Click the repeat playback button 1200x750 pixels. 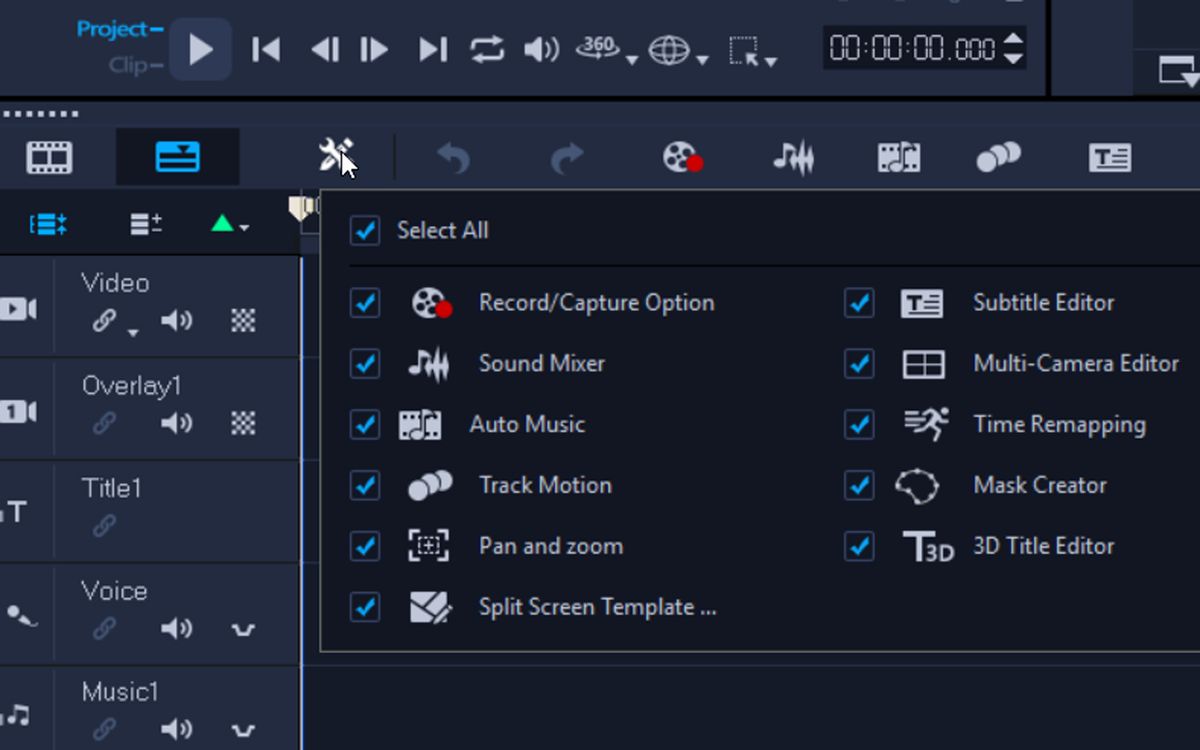(487, 47)
